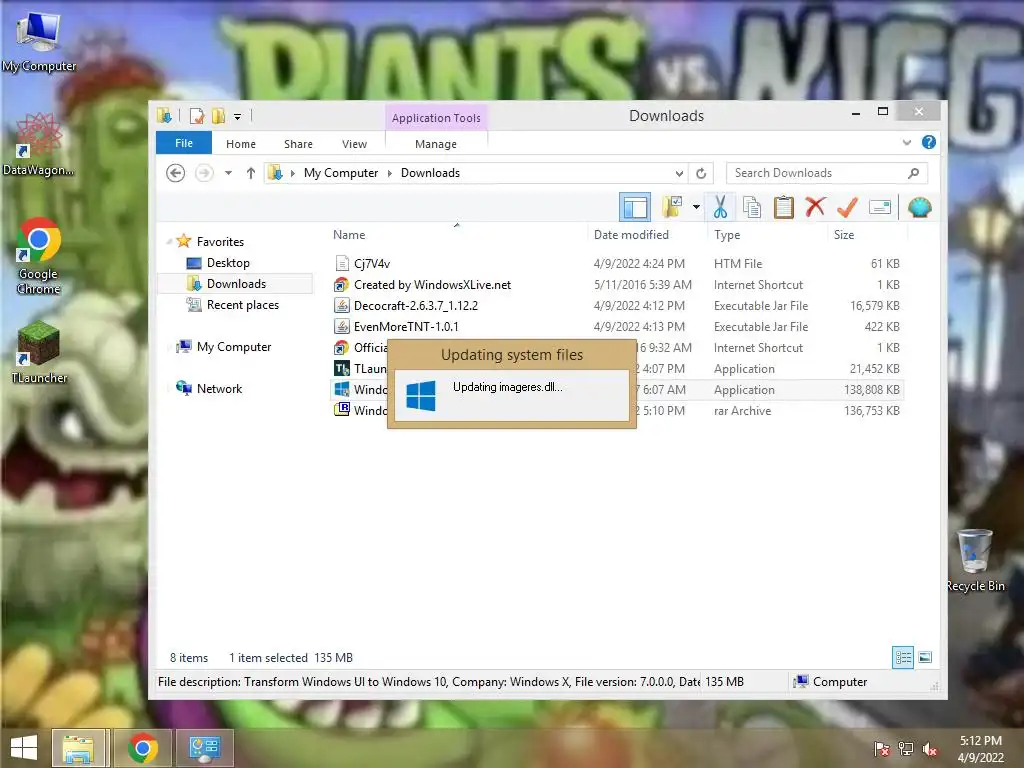Open Customize Quick Access Toolbar dropdown
This screenshot has height=768, width=1024.
pyautogui.click(x=238, y=117)
